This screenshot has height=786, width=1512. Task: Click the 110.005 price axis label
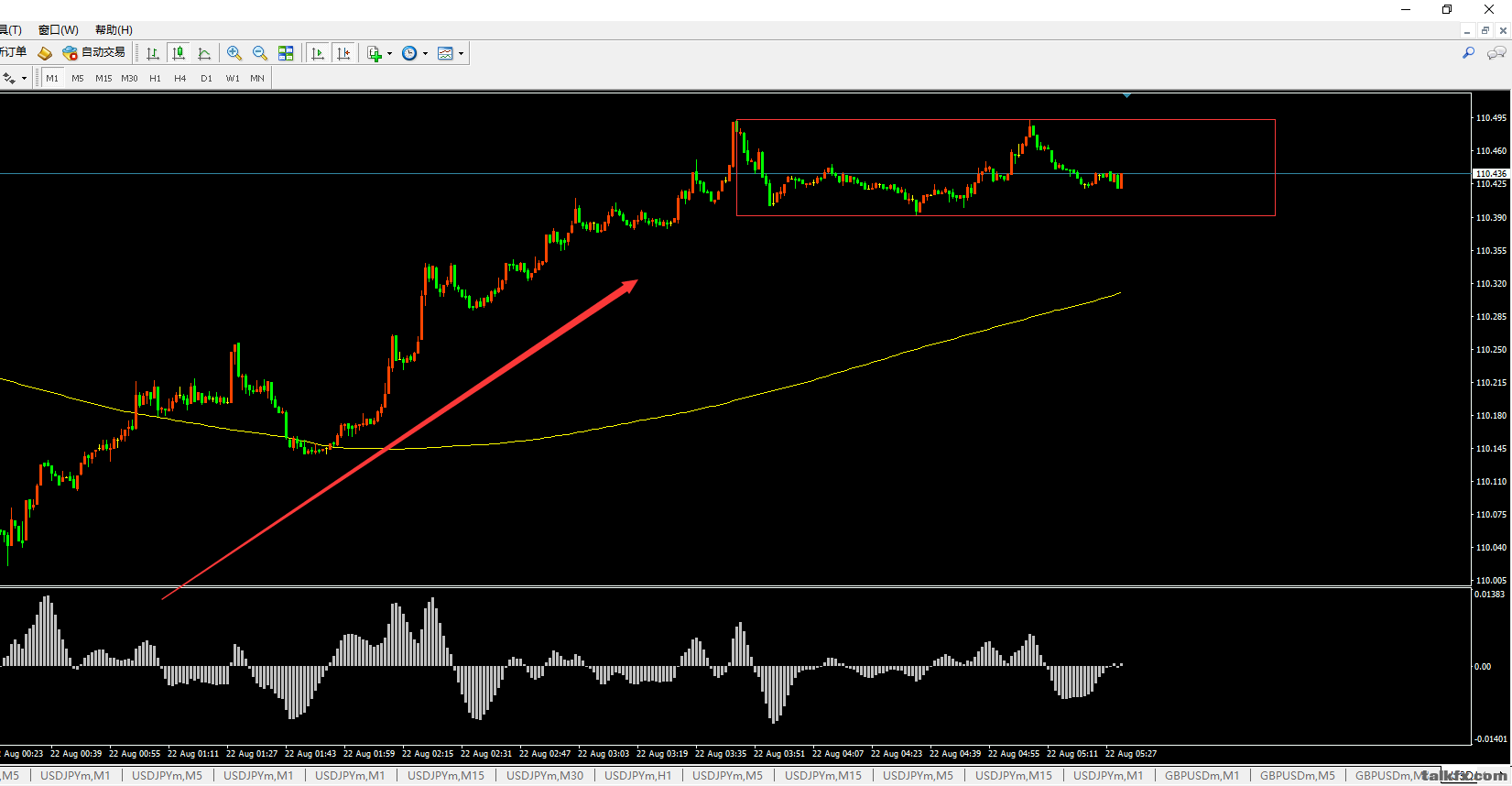pyautogui.click(x=1491, y=581)
